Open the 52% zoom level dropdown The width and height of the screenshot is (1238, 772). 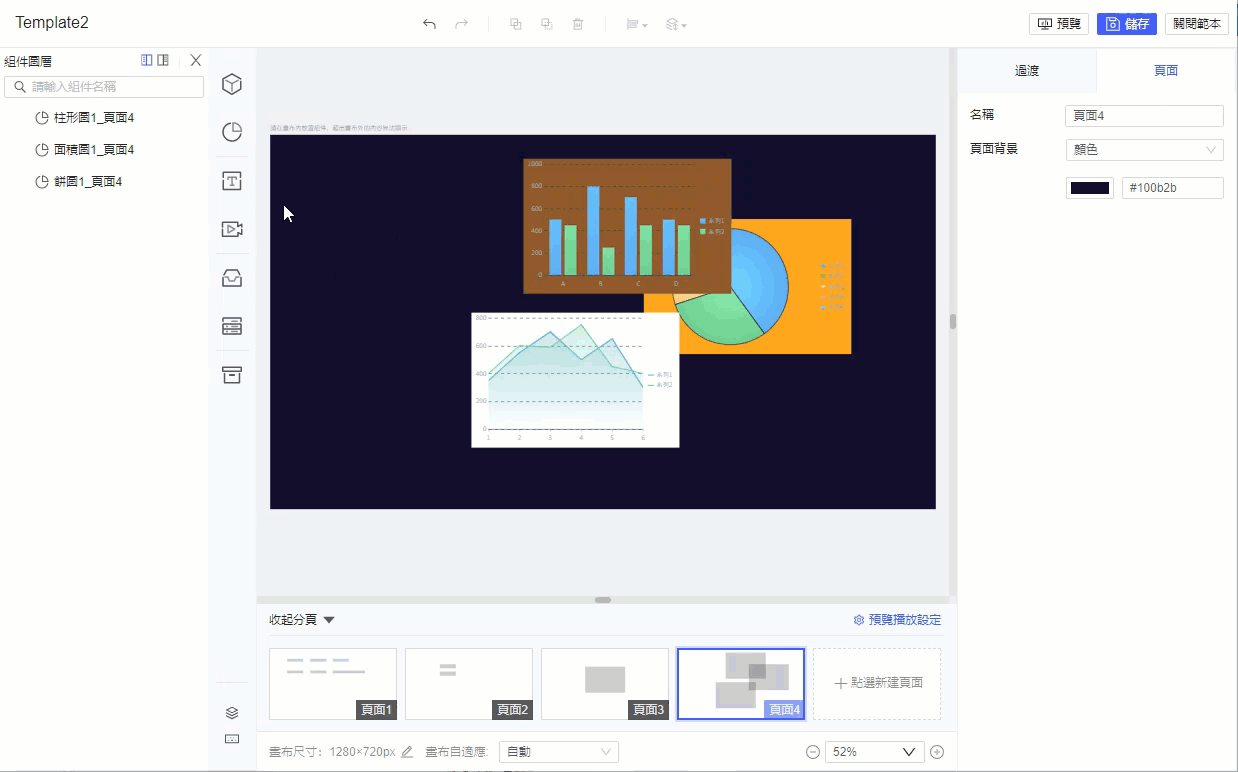[875, 752]
